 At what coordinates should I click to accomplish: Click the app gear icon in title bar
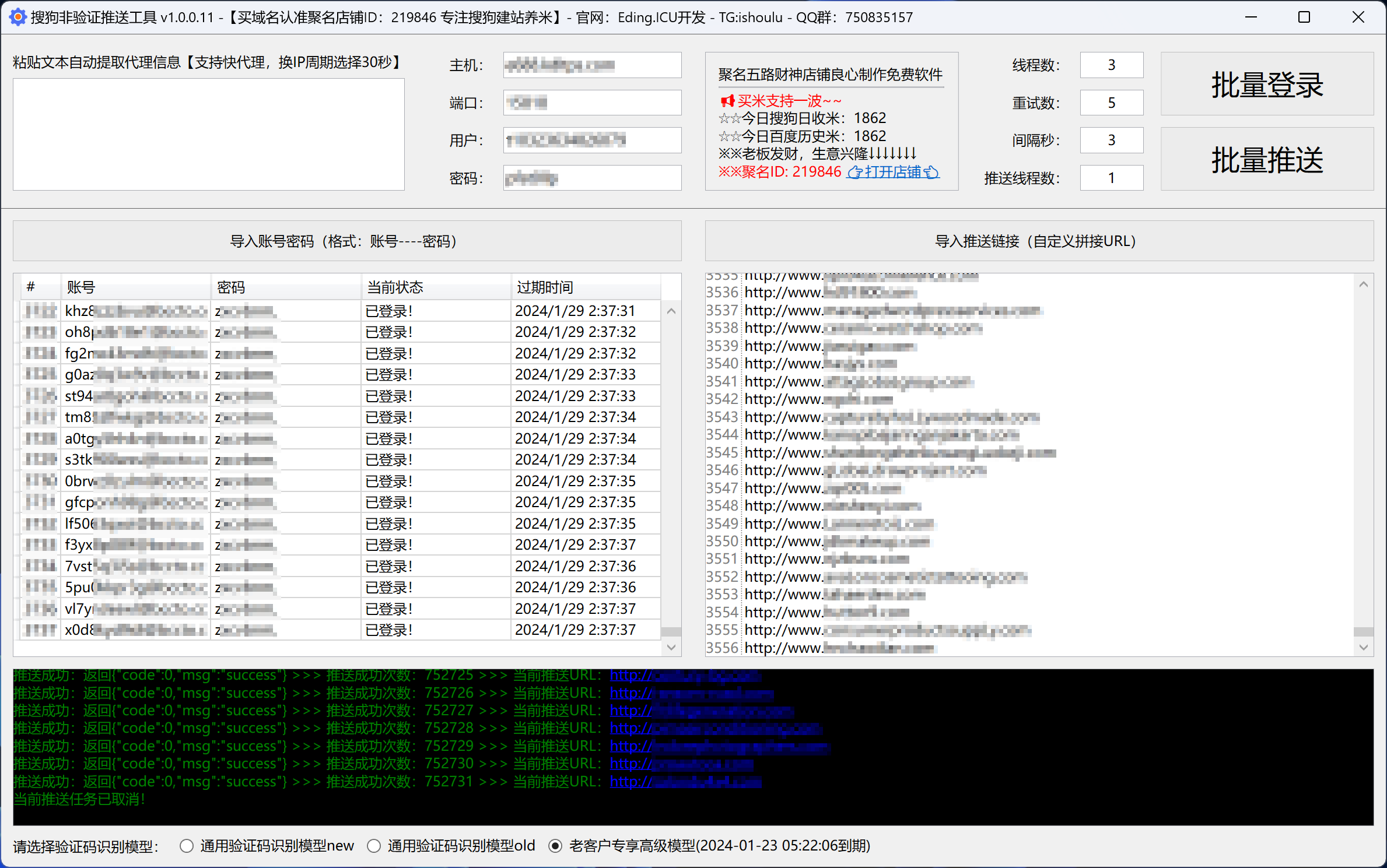[18, 17]
